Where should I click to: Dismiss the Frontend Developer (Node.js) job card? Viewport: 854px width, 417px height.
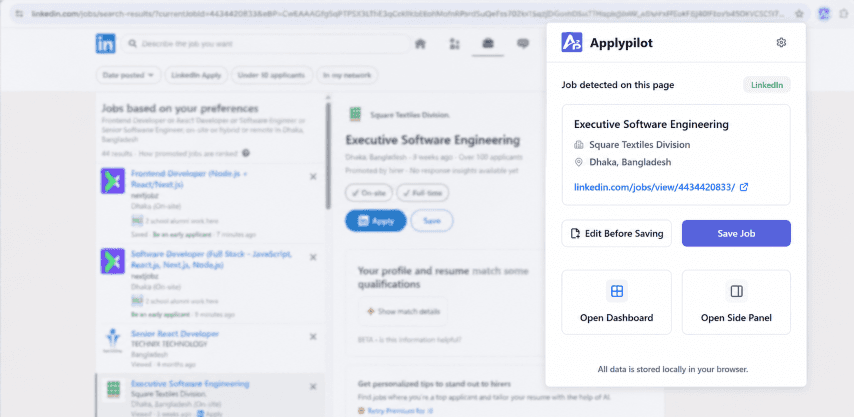point(313,176)
